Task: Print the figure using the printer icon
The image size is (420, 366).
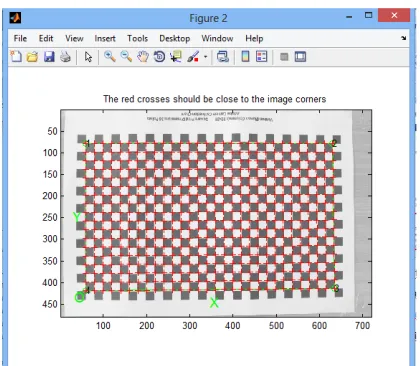Action: click(x=66, y=57)
